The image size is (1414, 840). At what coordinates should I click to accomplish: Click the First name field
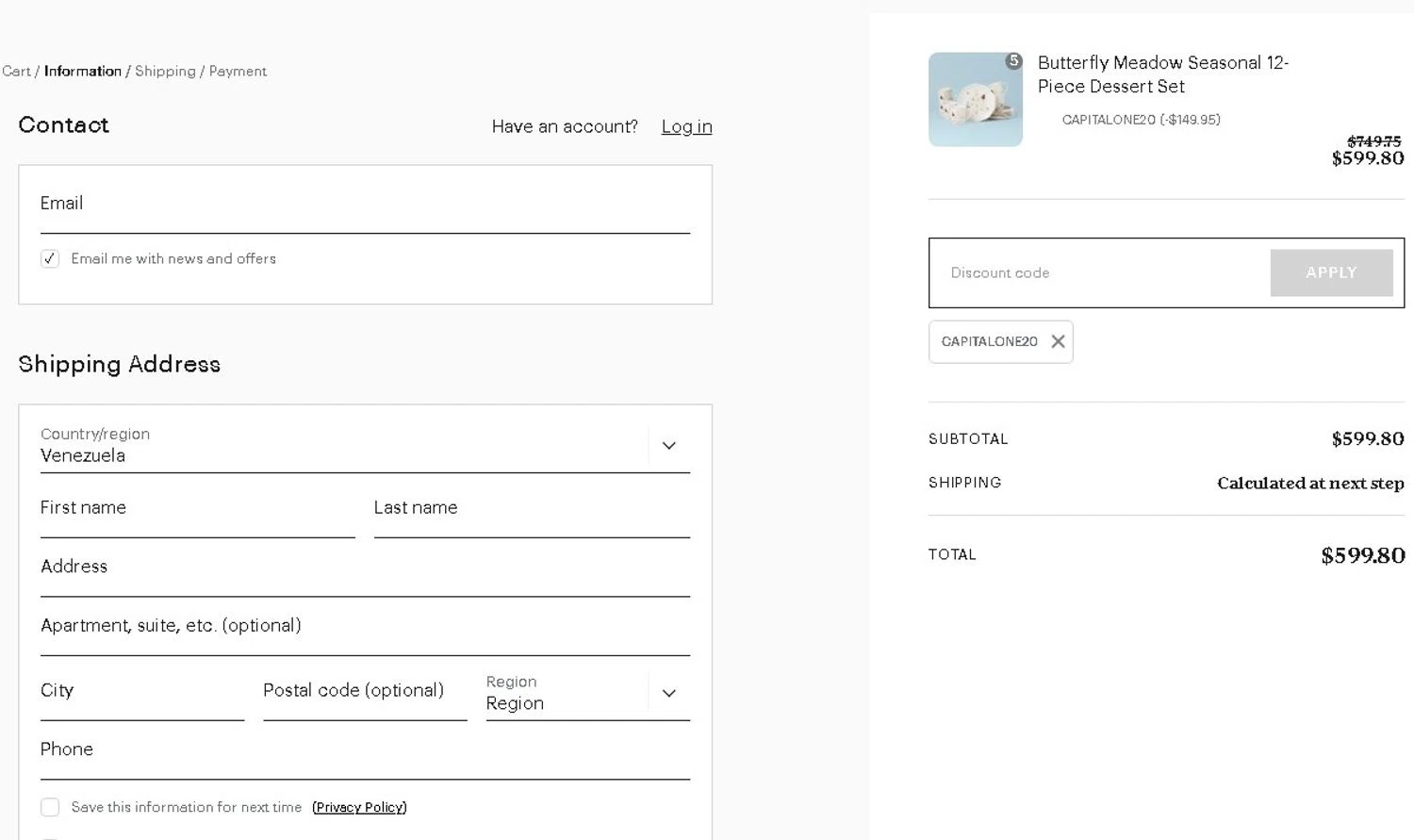197,509
